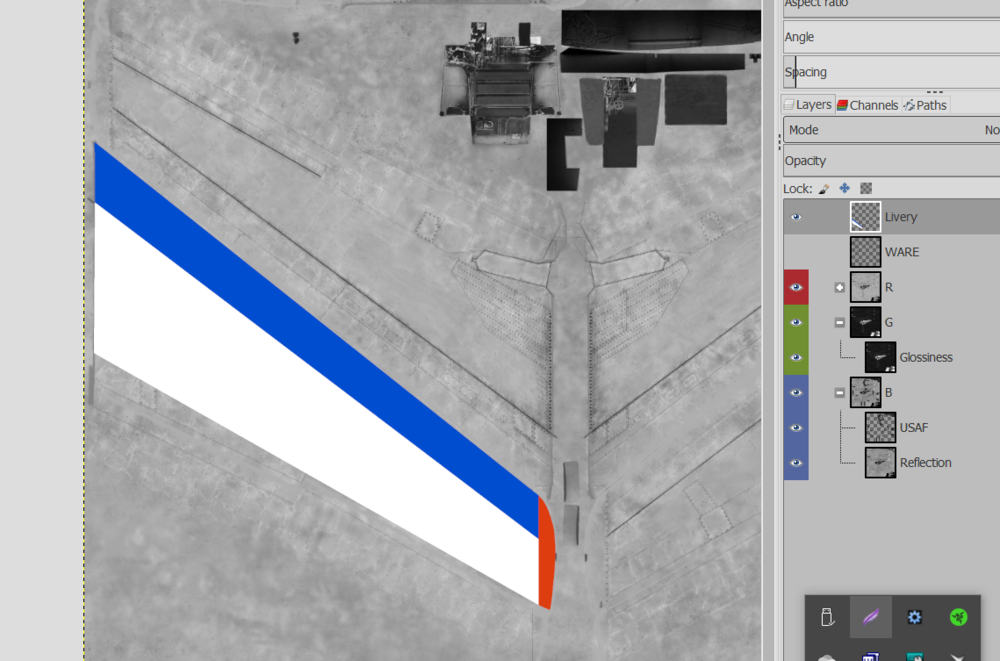Toggle Lock alpha channel checkerboard icon
The image size is (1000, 661).
pyautogui.click(x=865, y=188)
